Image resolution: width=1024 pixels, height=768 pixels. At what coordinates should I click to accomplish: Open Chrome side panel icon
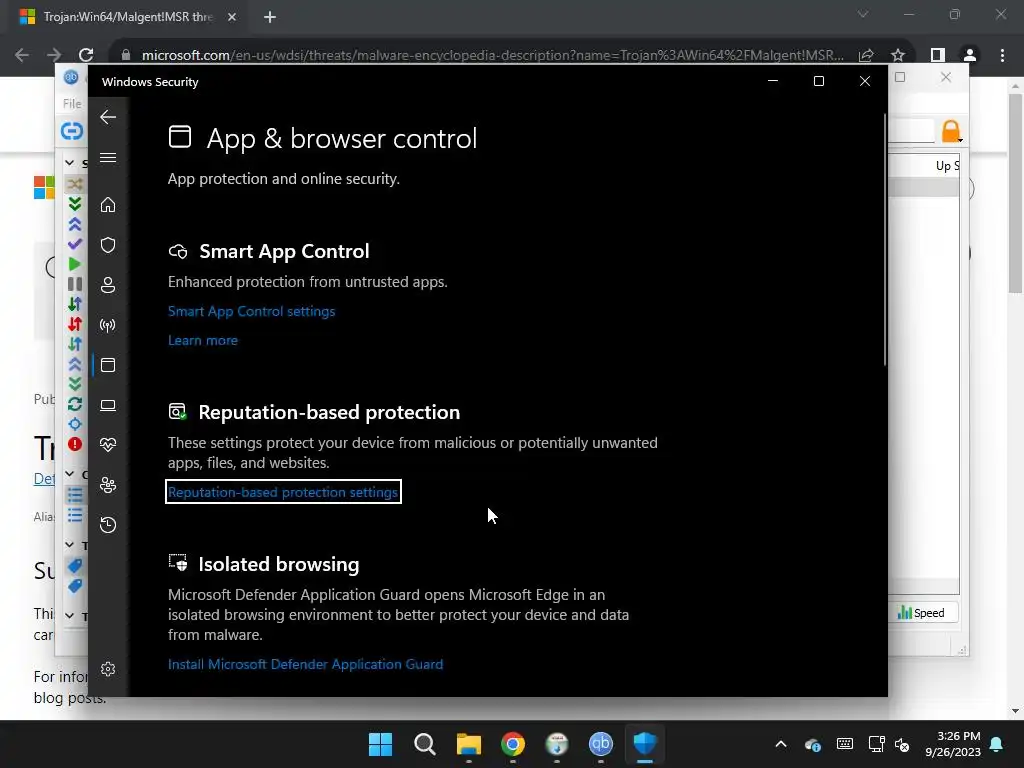click(x=938, y=55)
